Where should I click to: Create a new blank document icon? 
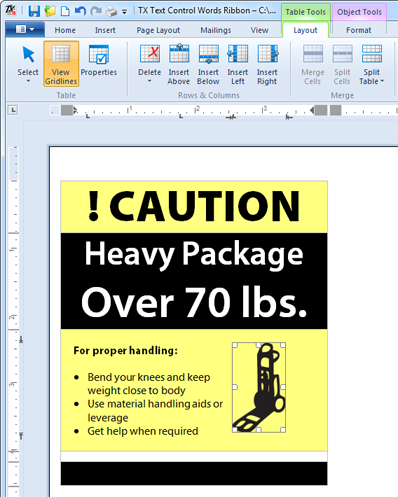(x=65, y=11)
